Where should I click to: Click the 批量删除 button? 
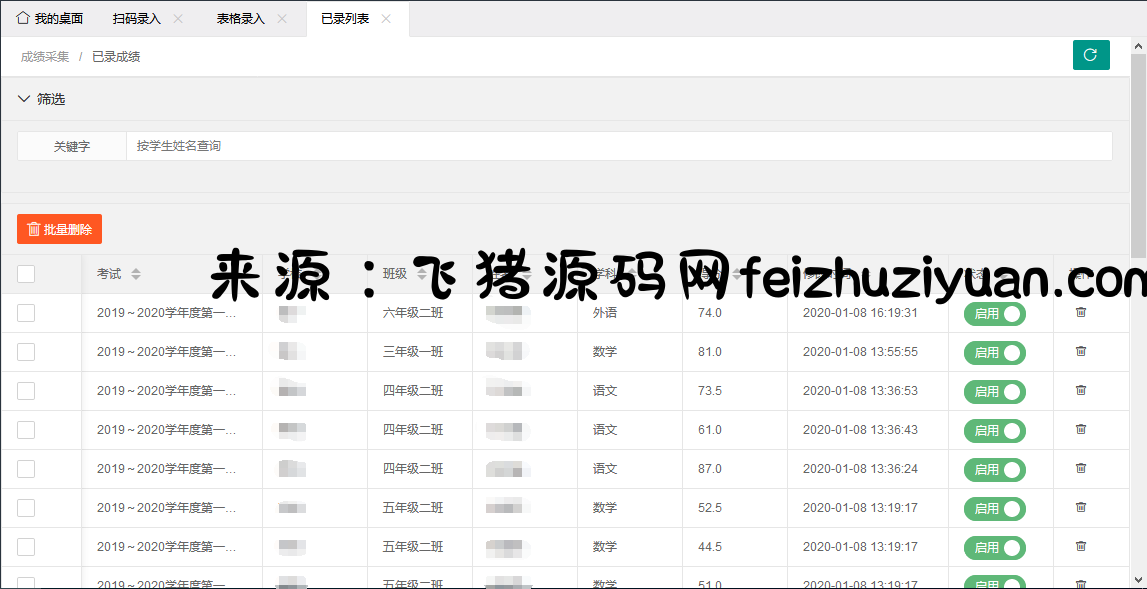[59, 229]
